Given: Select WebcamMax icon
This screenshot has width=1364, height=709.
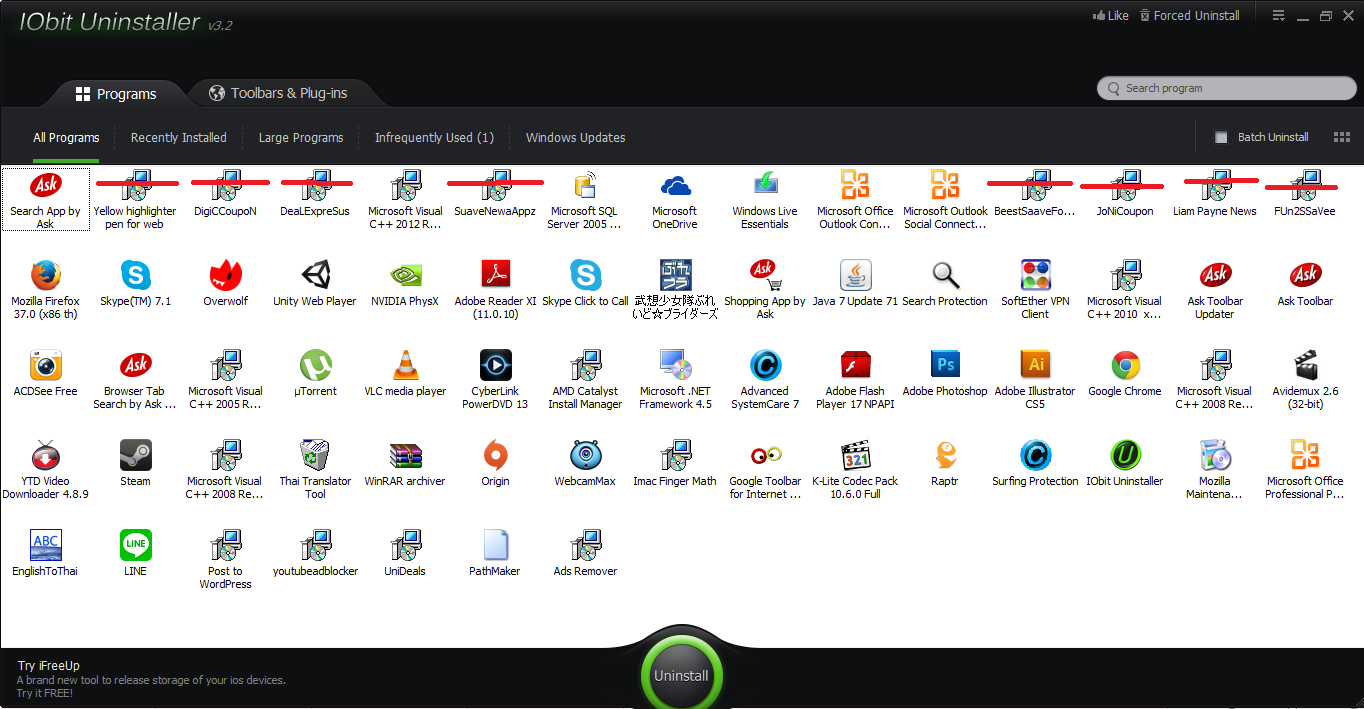Looking at the screenshot, I should 585,455.
